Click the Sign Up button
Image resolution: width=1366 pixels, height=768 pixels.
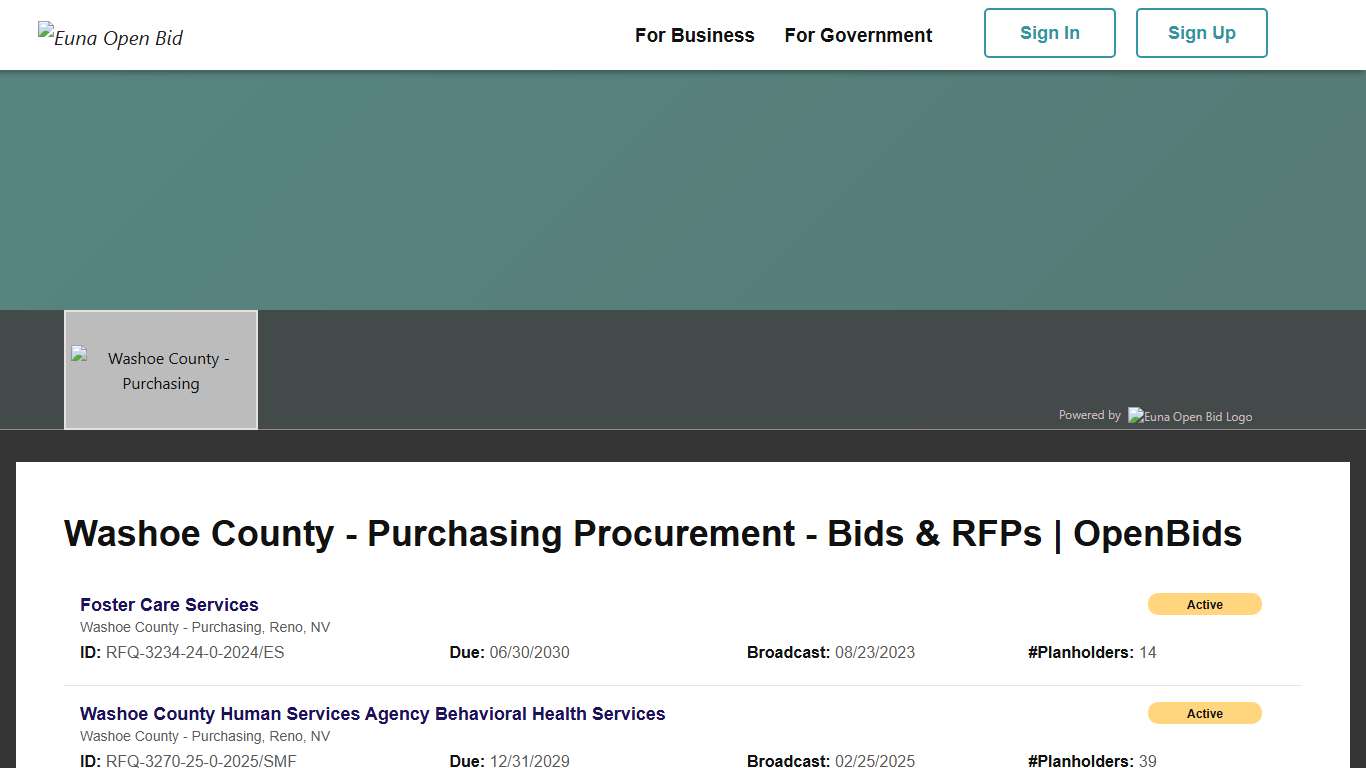tap(1201, 32)
